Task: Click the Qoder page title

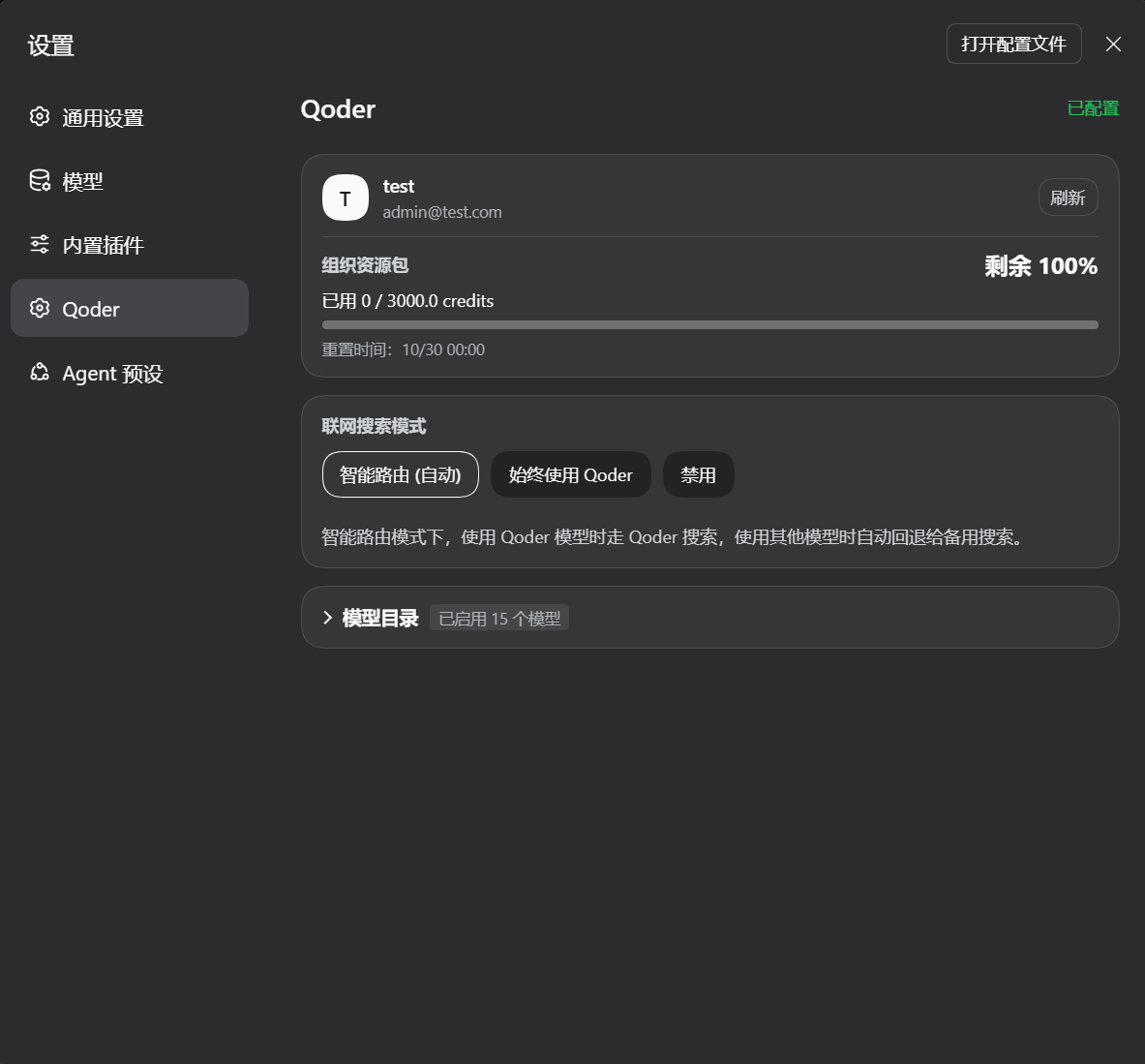Action: tap(338, 109)
